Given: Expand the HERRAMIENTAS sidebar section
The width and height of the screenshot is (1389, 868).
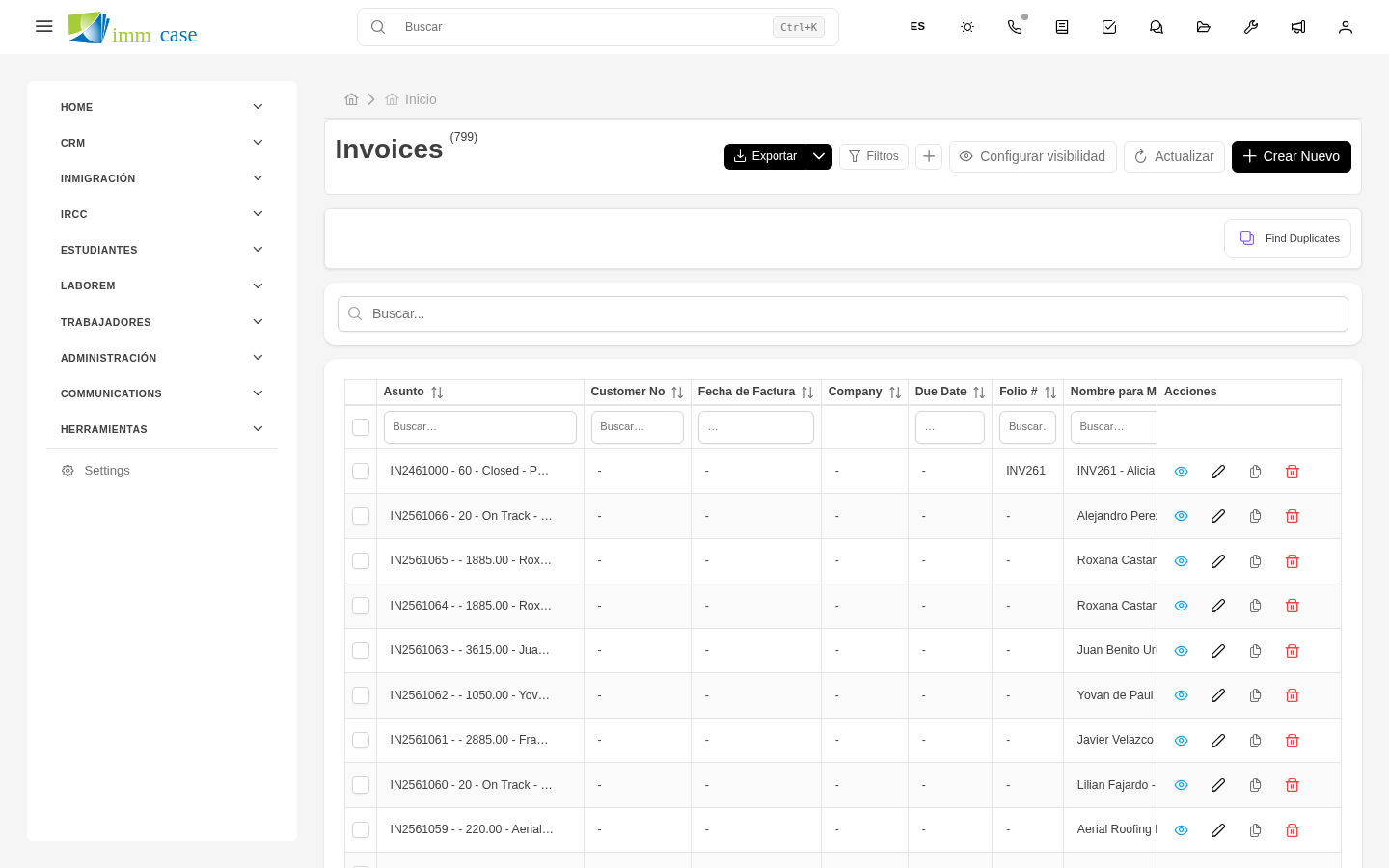Looking at the screenshot, I should [x=162, y=429].
